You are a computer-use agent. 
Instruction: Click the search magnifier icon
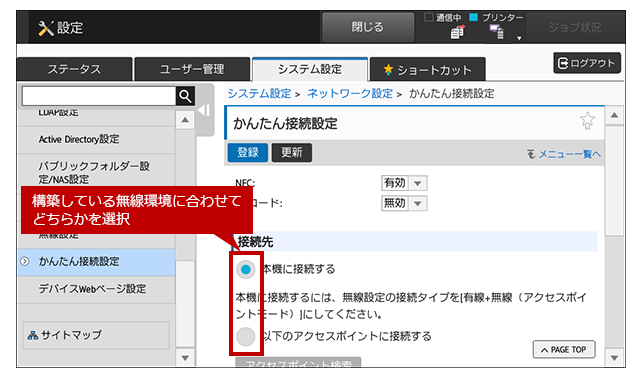(185, 96)
